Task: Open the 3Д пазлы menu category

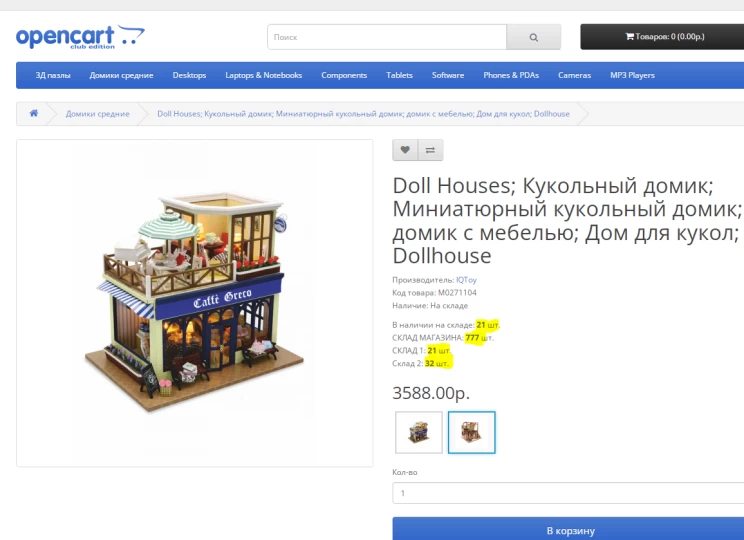Action: click(53, 75)
